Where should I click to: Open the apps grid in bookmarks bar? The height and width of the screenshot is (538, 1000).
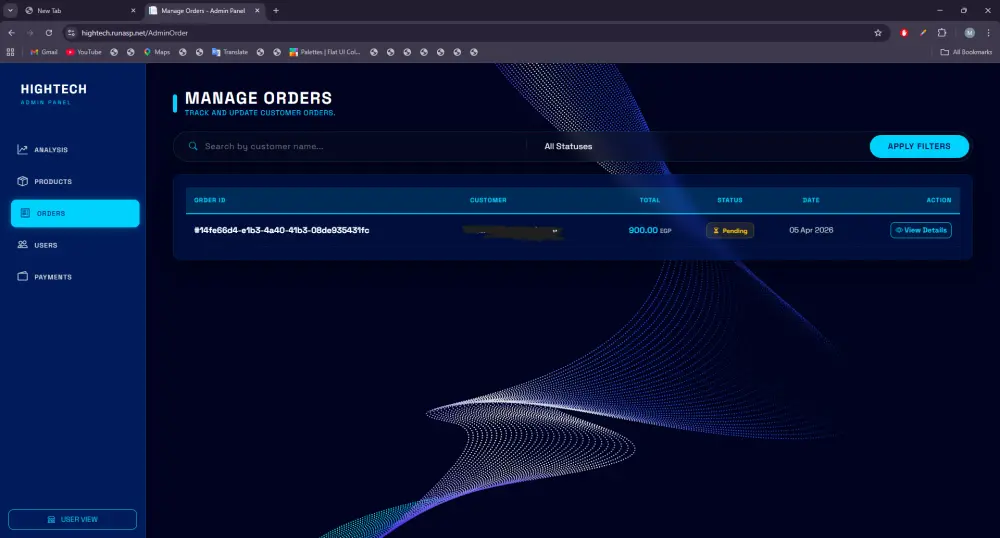click(x=10, y=52)
